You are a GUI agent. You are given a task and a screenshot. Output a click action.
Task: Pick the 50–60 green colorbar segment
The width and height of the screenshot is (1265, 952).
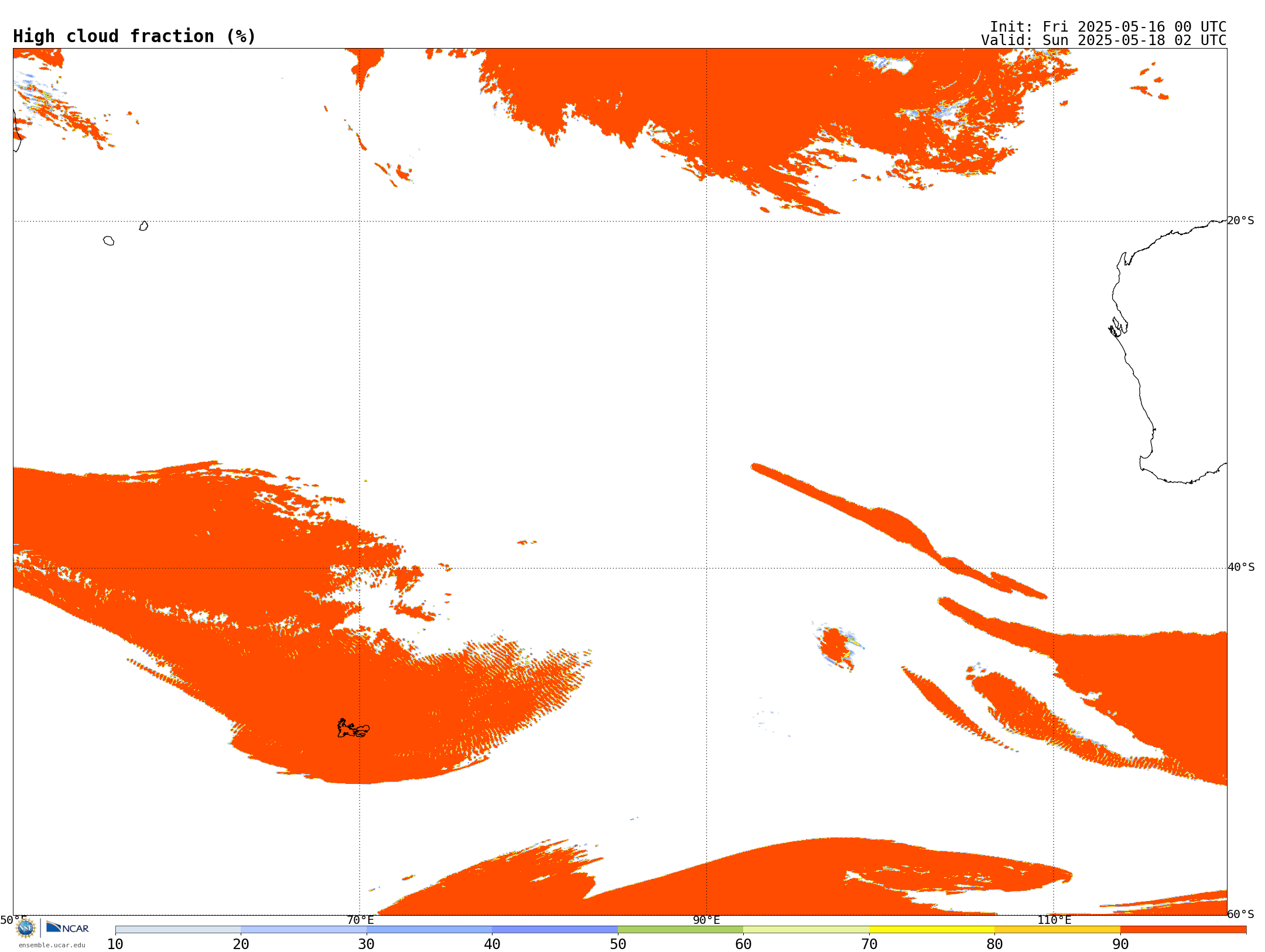[x=681, y=930]
